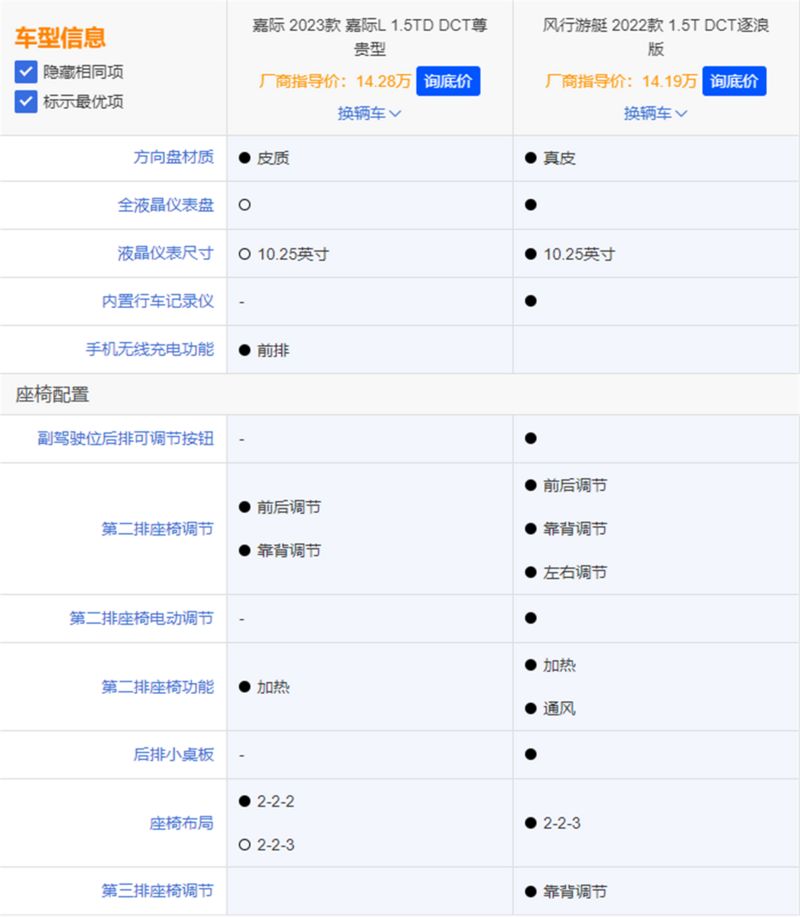This screenshot has height=917, width=800.
Task: Click the 座椅配置 section header
Action: [52, 395]
